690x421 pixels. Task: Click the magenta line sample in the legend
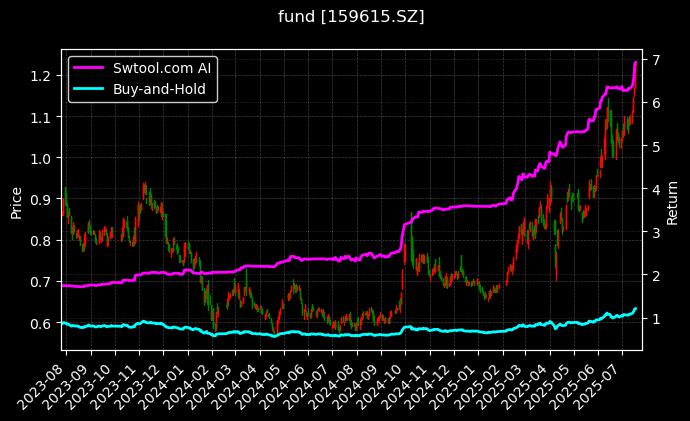(90, 69)
